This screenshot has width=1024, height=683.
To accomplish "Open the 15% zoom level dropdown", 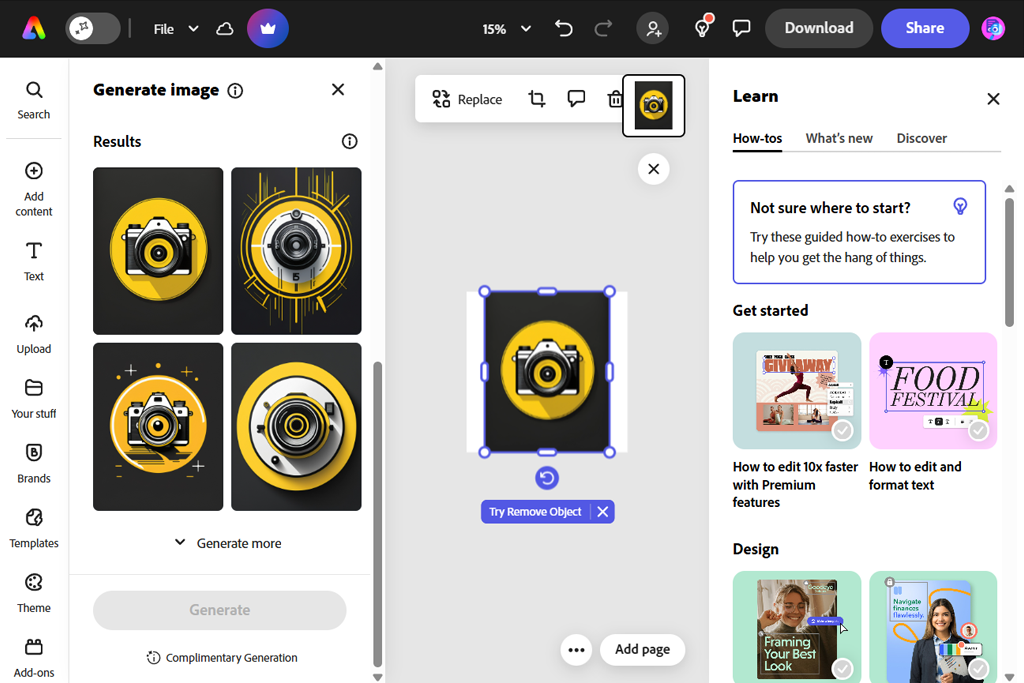I will (x=506, y=29).
